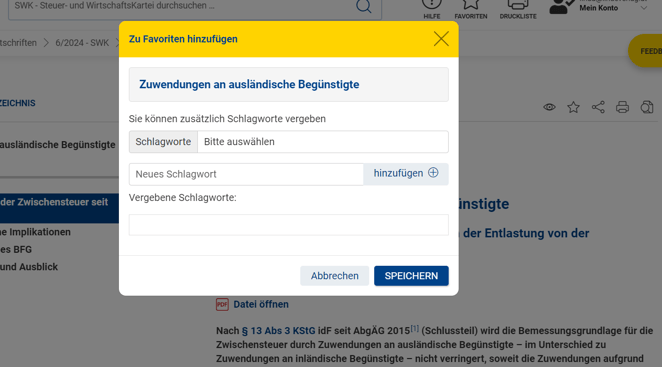Viewport: 662px width, 367px height.
Task: Click the dialog title 'Zuwendungen an ausländische Begünstigte'
Action: pyautogui.click(x=249, y=84)
